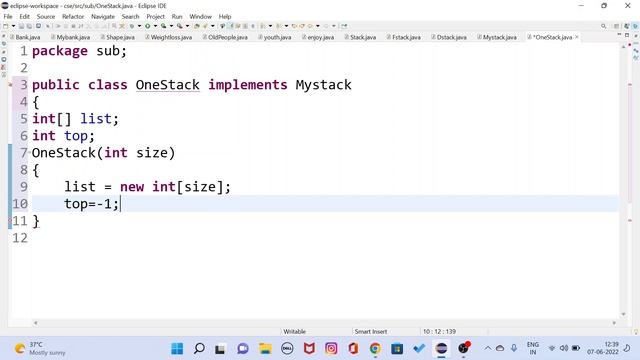
Task: Expand the Debug dropdown arrow
Action: pyautogui.click(x=139, y=26)
